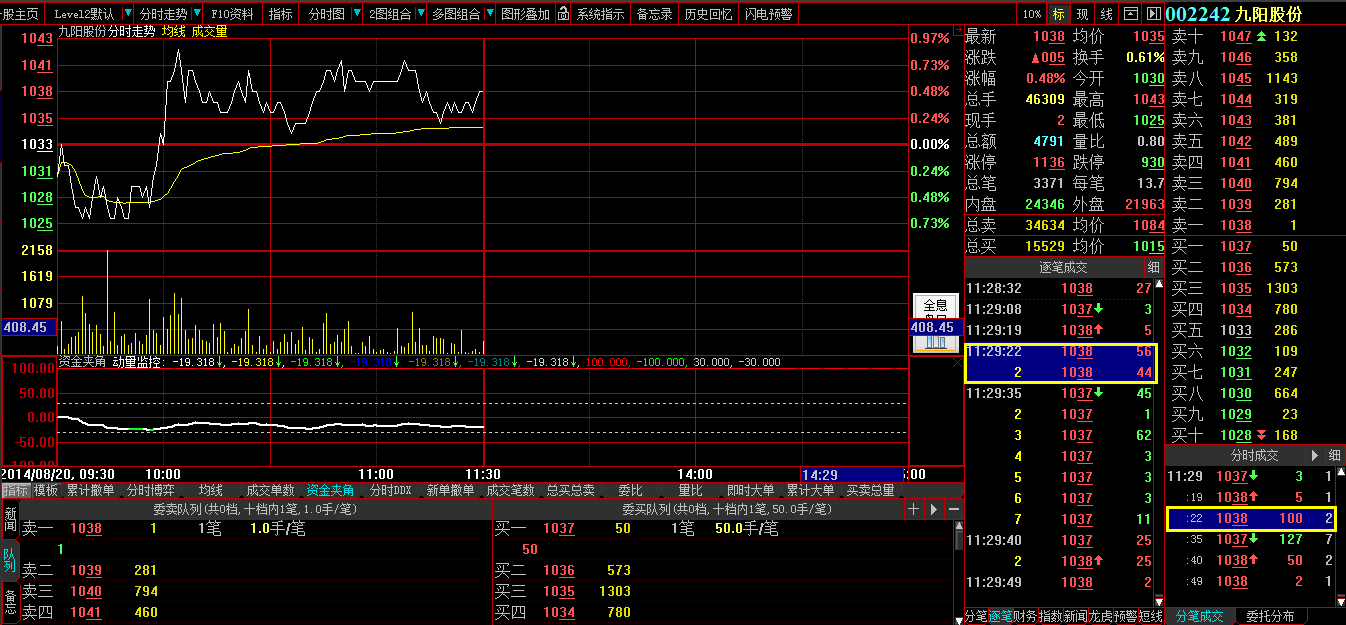1346x625 pixels.
Task: Open the 备忘录 memo
Action: [655, 14]
